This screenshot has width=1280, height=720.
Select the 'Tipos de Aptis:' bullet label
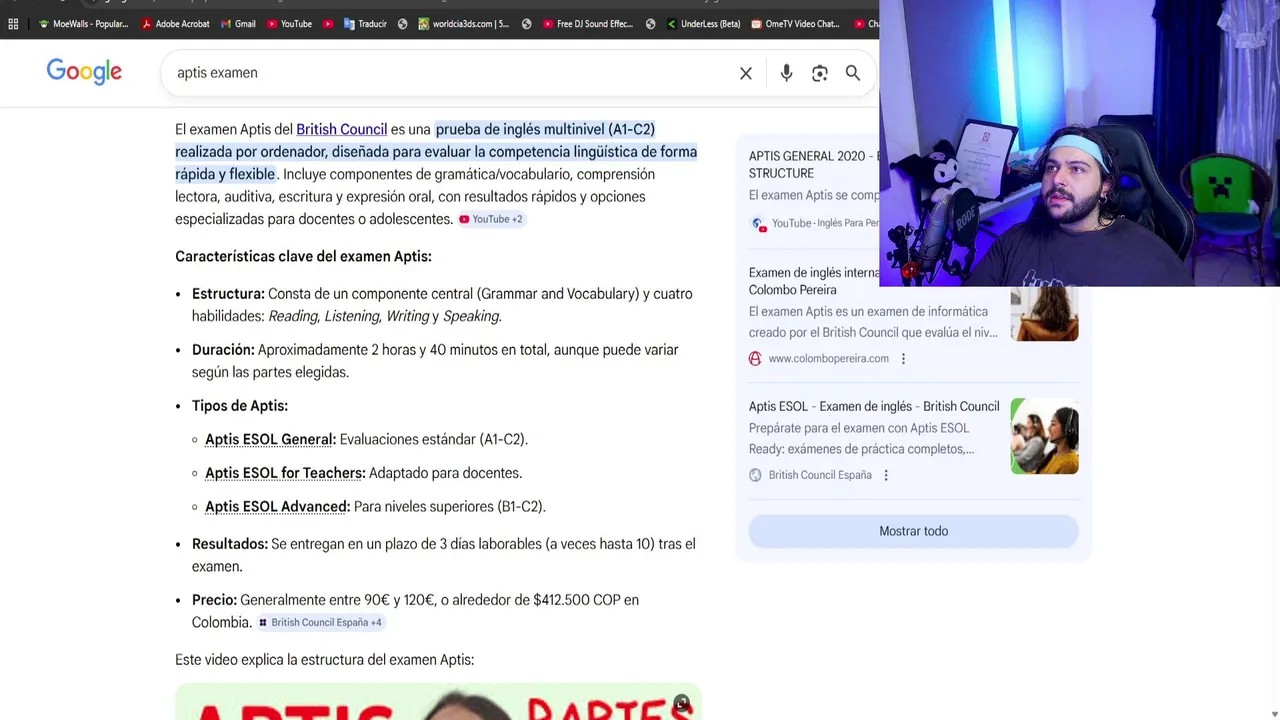[x=240, y=406]
